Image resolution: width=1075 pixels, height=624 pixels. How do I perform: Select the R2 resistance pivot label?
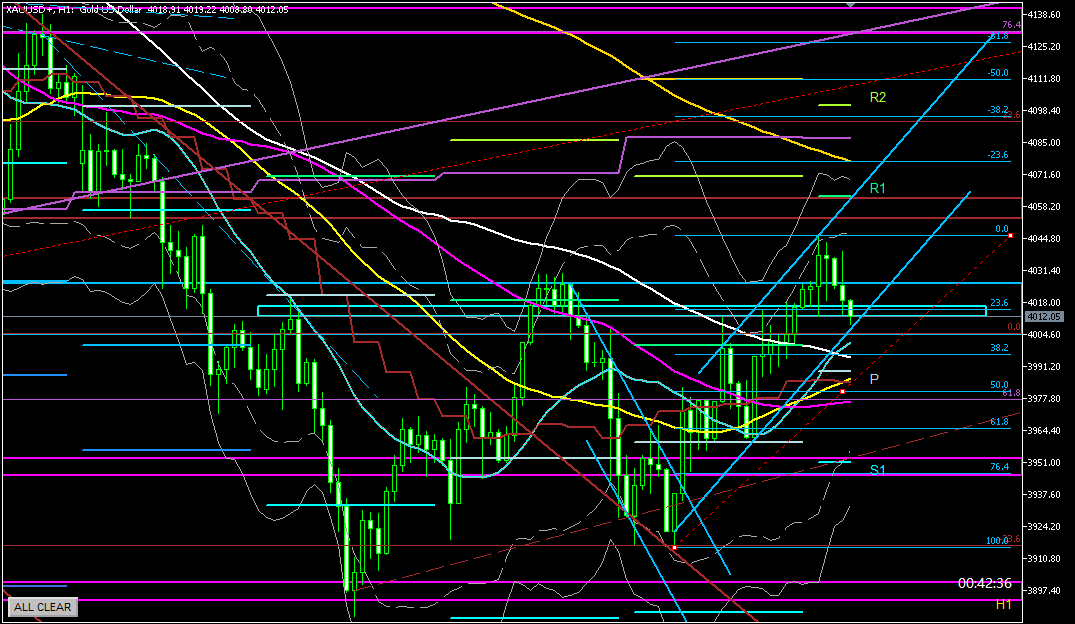[878, 97]
